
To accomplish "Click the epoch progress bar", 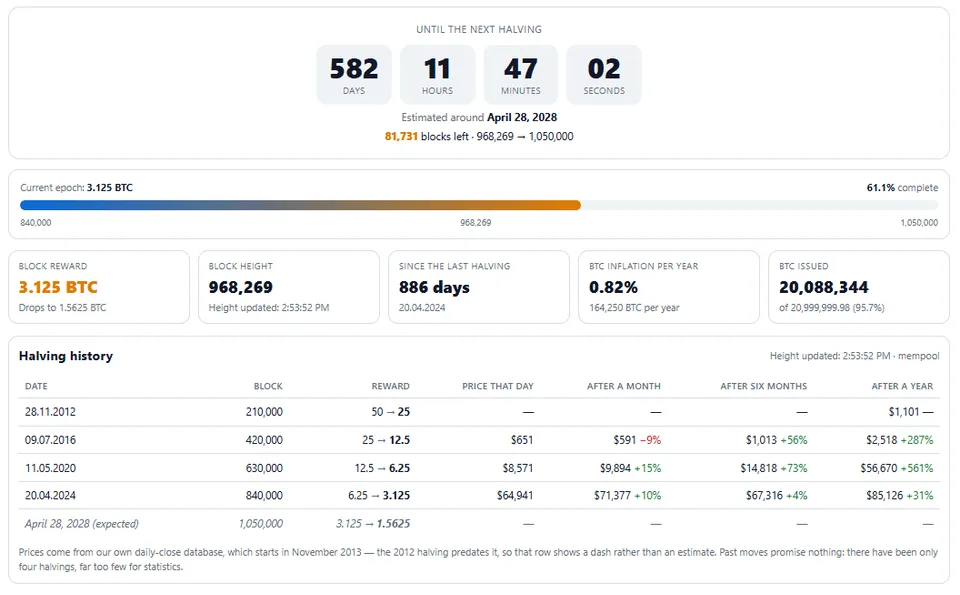I will coord(479,205).
